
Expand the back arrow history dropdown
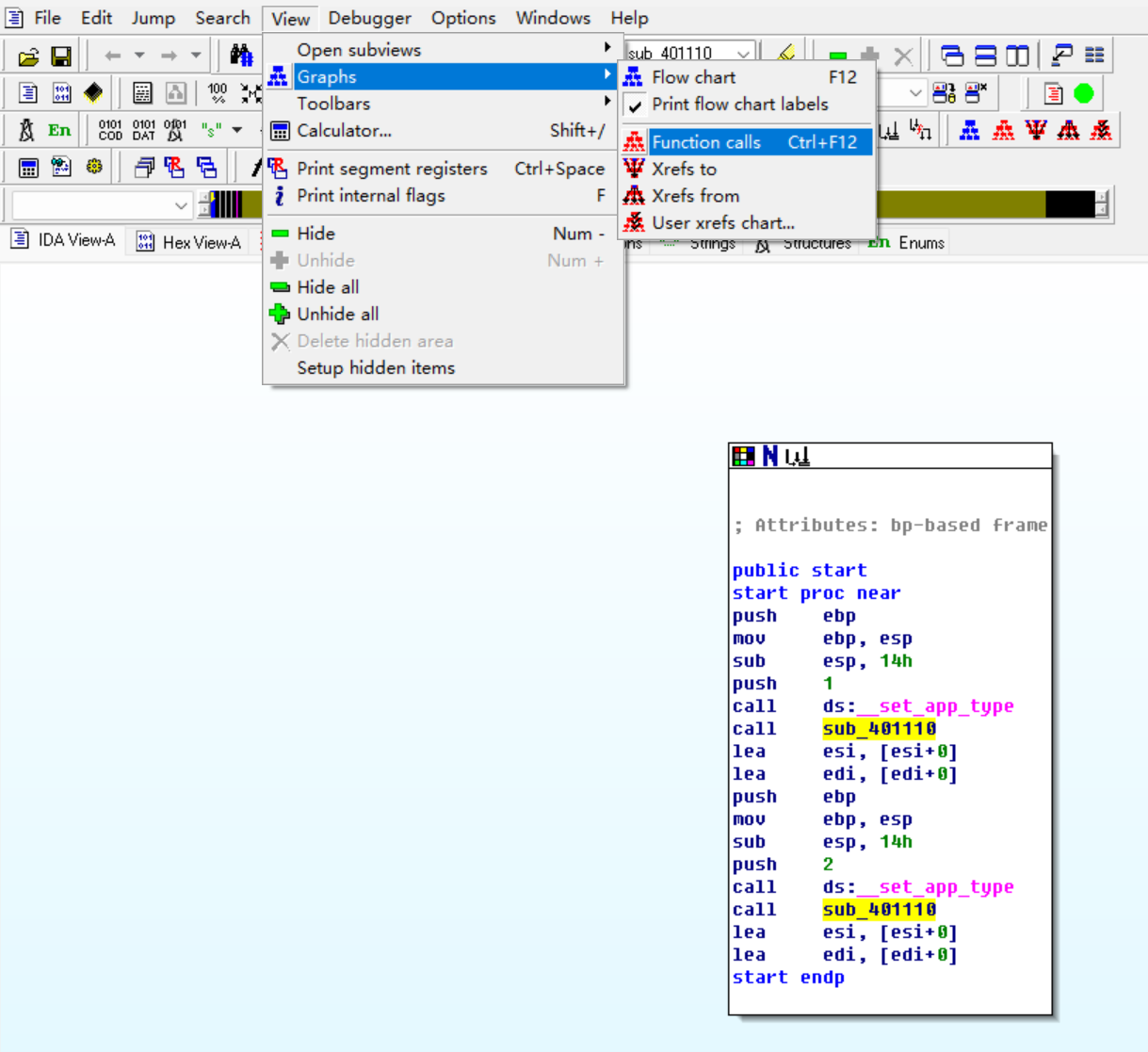pyautogui.click(x=139, y=56)
